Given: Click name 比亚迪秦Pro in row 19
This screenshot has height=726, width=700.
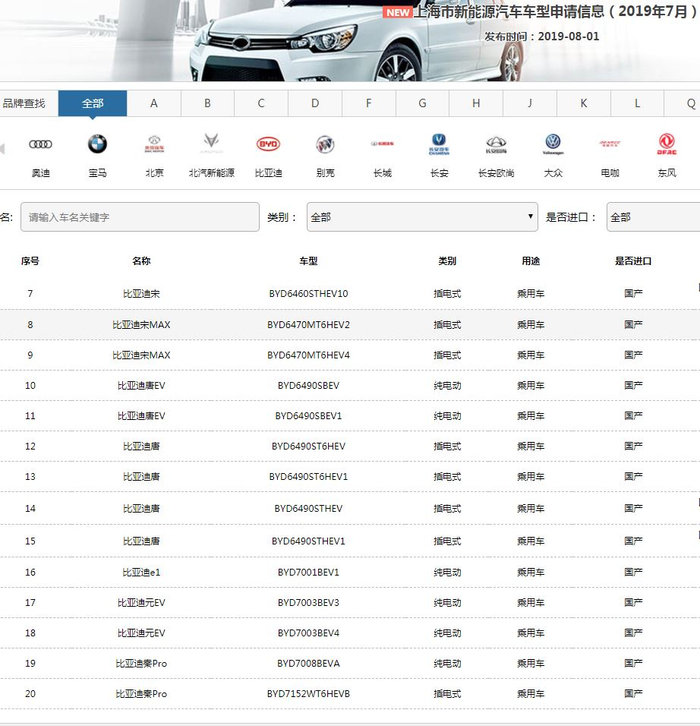Looking at the screenshot, I should point(141,663).
